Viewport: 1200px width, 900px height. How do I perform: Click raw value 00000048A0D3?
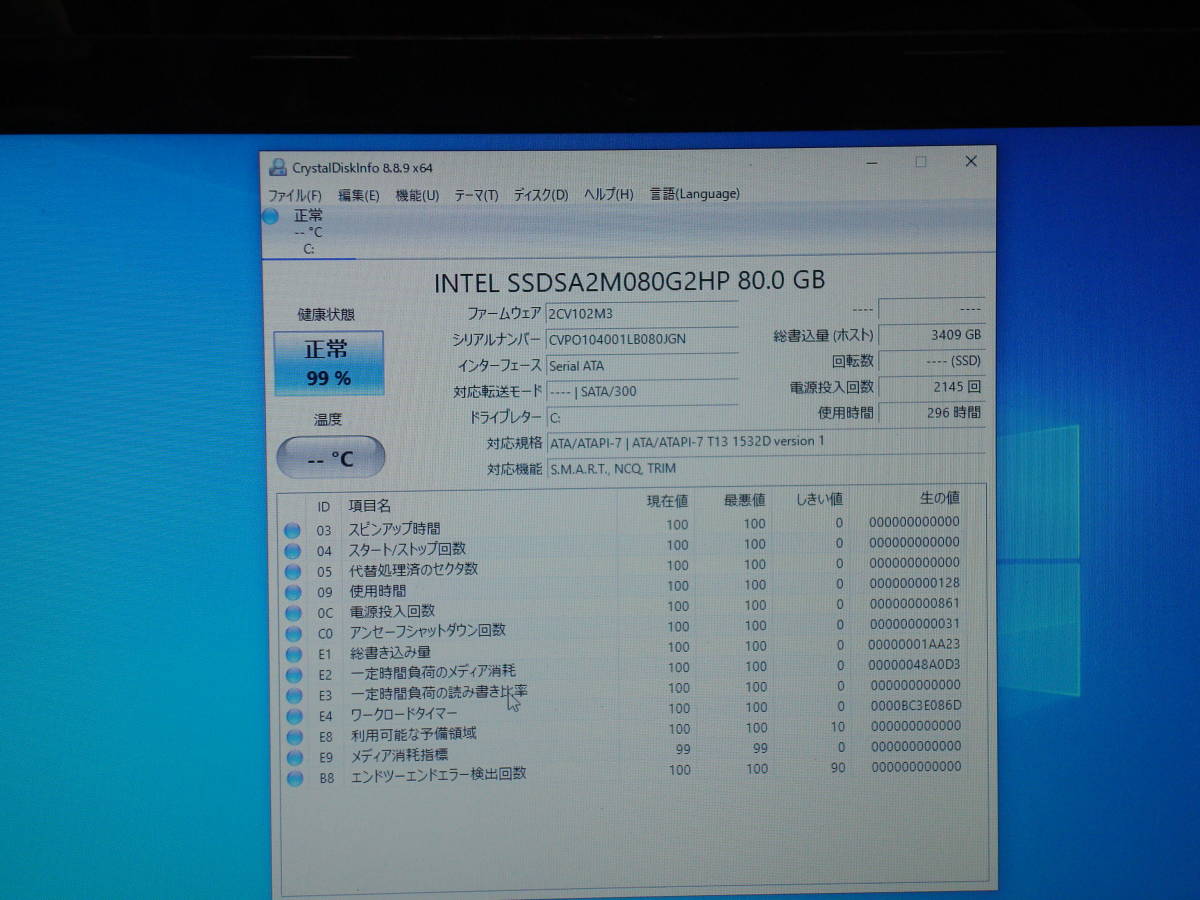(914, 665)
